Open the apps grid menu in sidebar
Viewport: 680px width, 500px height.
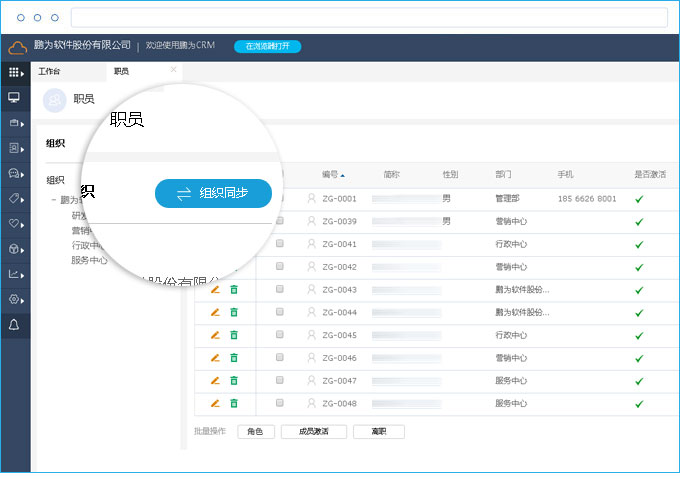click(x=14, y=72)
